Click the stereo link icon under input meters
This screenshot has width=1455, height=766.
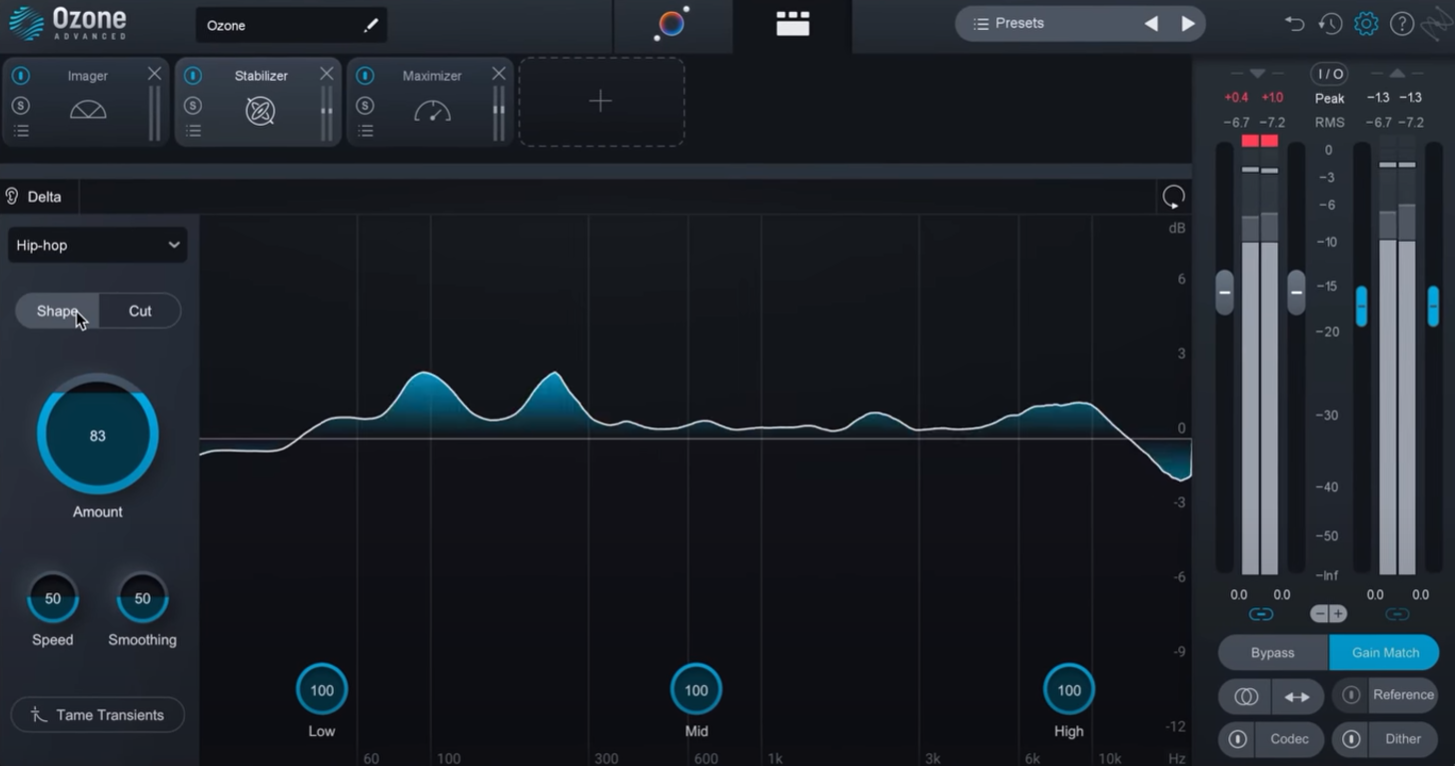coord(1261,614)
